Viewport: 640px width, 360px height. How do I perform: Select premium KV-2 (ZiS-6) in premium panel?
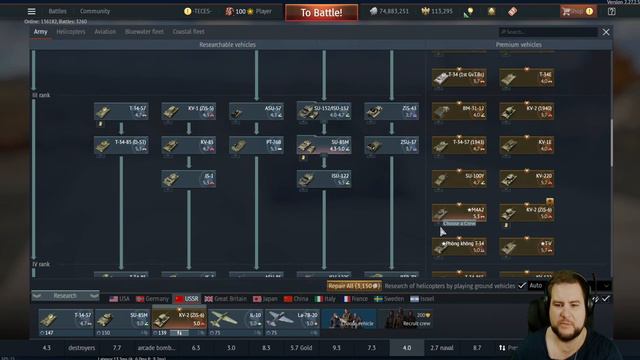point(527,213)
